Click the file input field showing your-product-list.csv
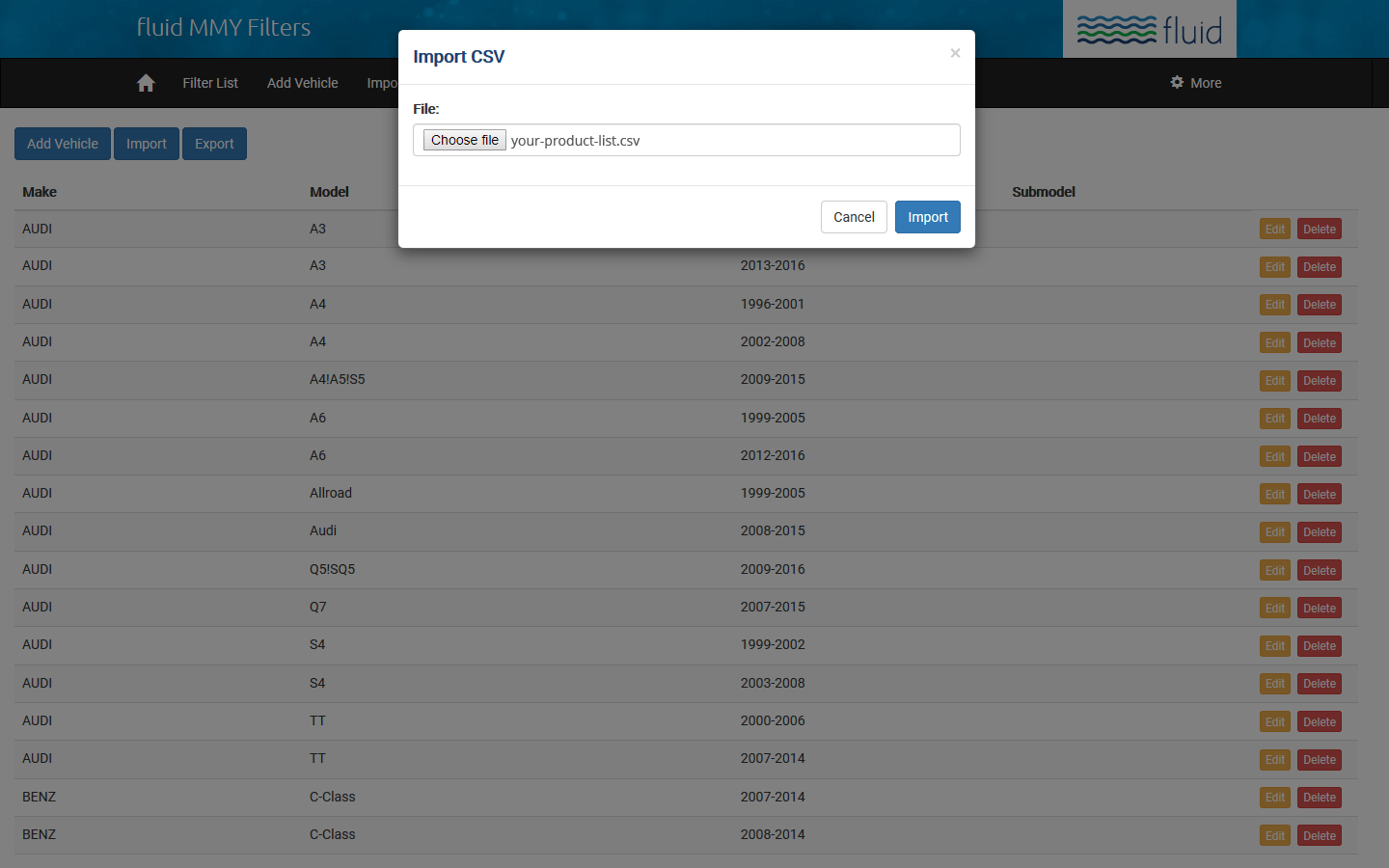Viewport: 1389px width, 868px height. click(686, 140)
